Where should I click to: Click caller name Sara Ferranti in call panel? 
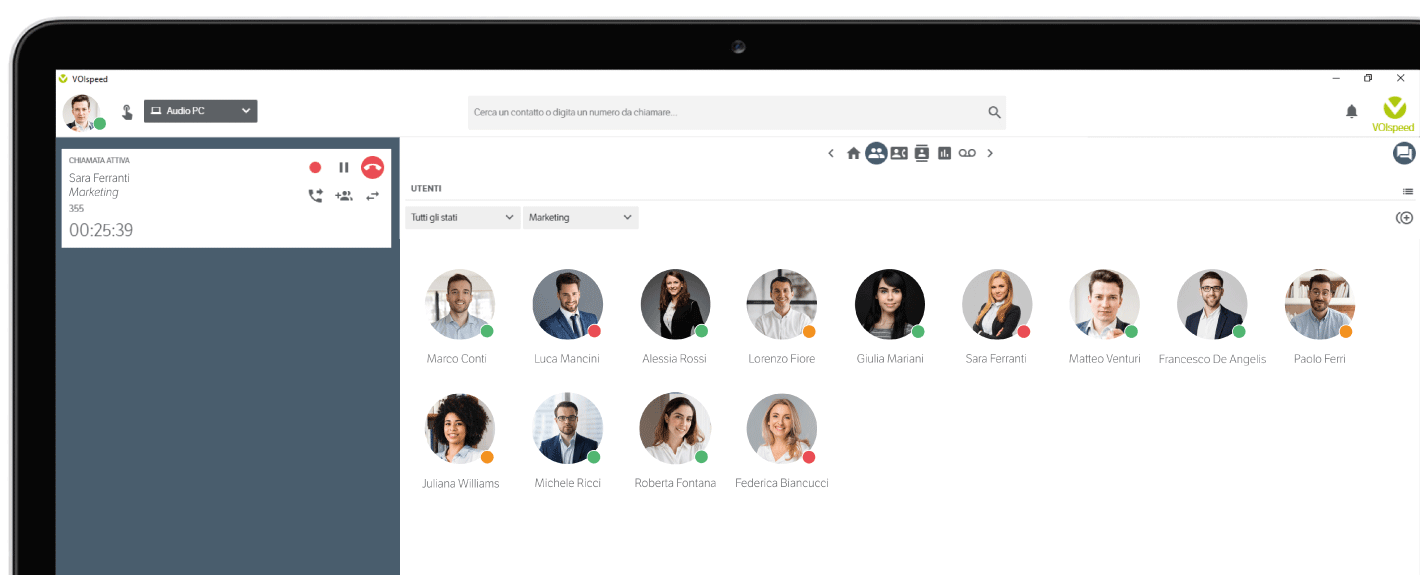click(99, 178)
